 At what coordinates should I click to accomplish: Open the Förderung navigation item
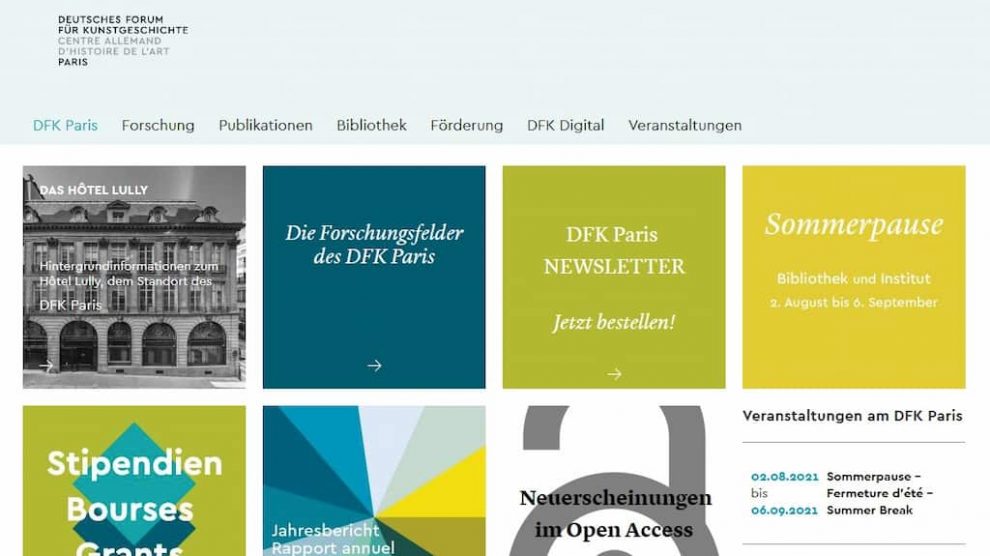467,126
